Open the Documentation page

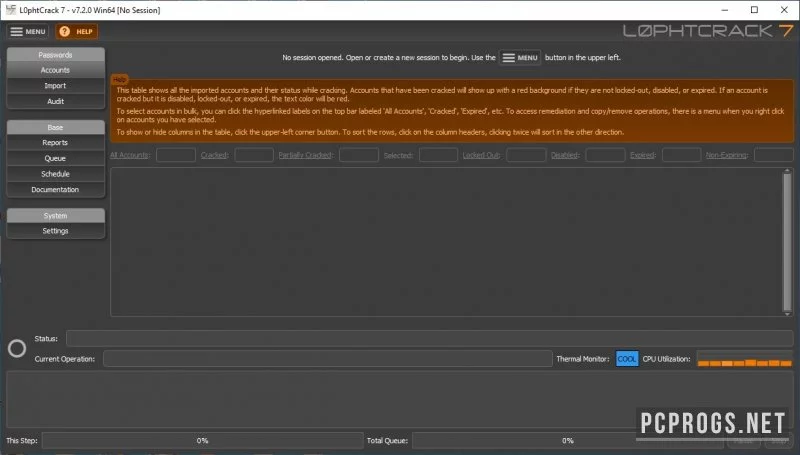[x=56, y=189]
